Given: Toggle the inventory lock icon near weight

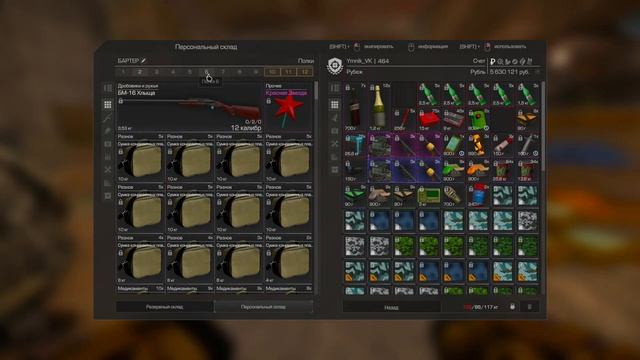Looking at the screenshot, I should tap(513, 307).
